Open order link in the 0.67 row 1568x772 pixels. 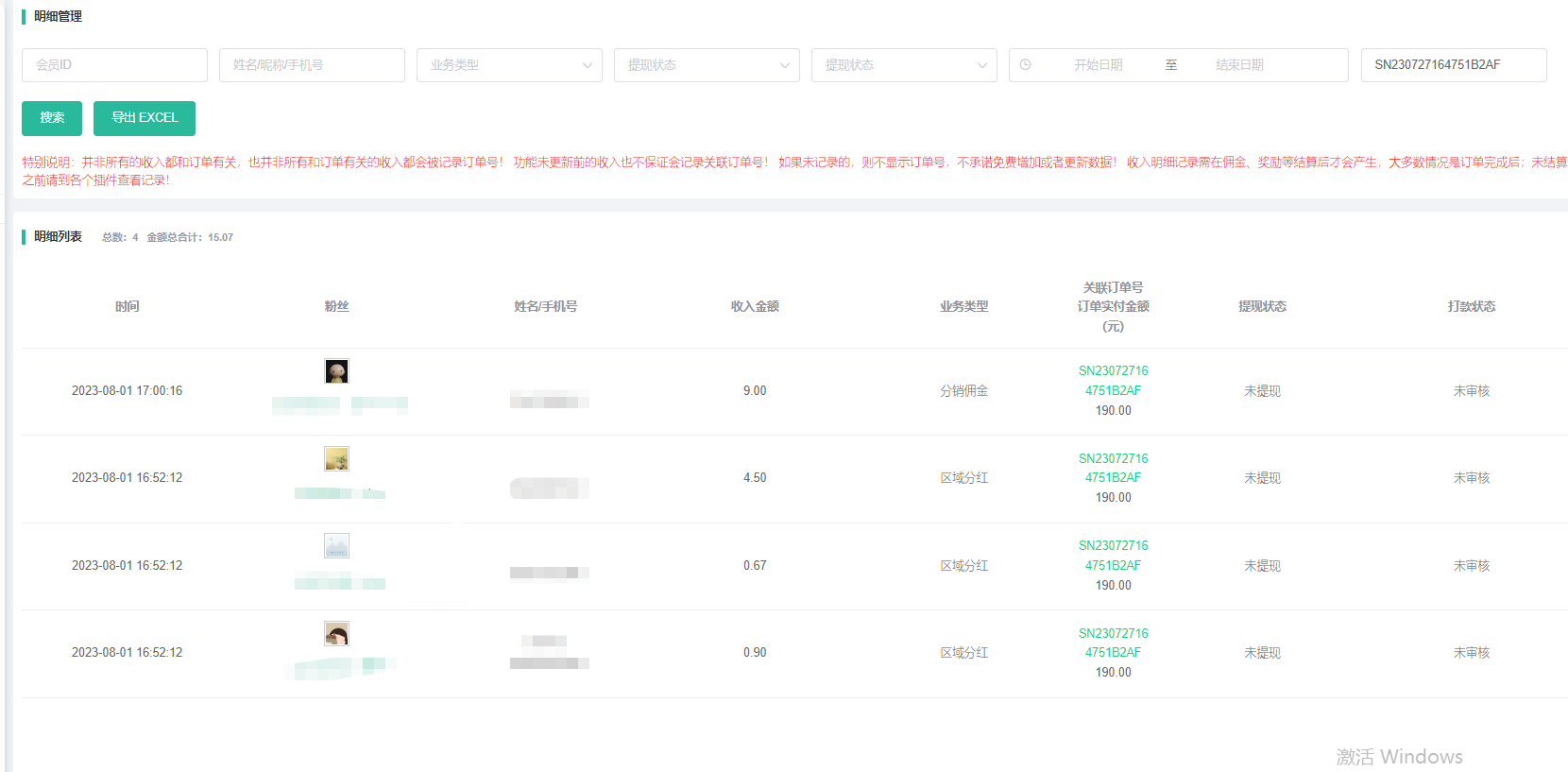click(1113, 556)
